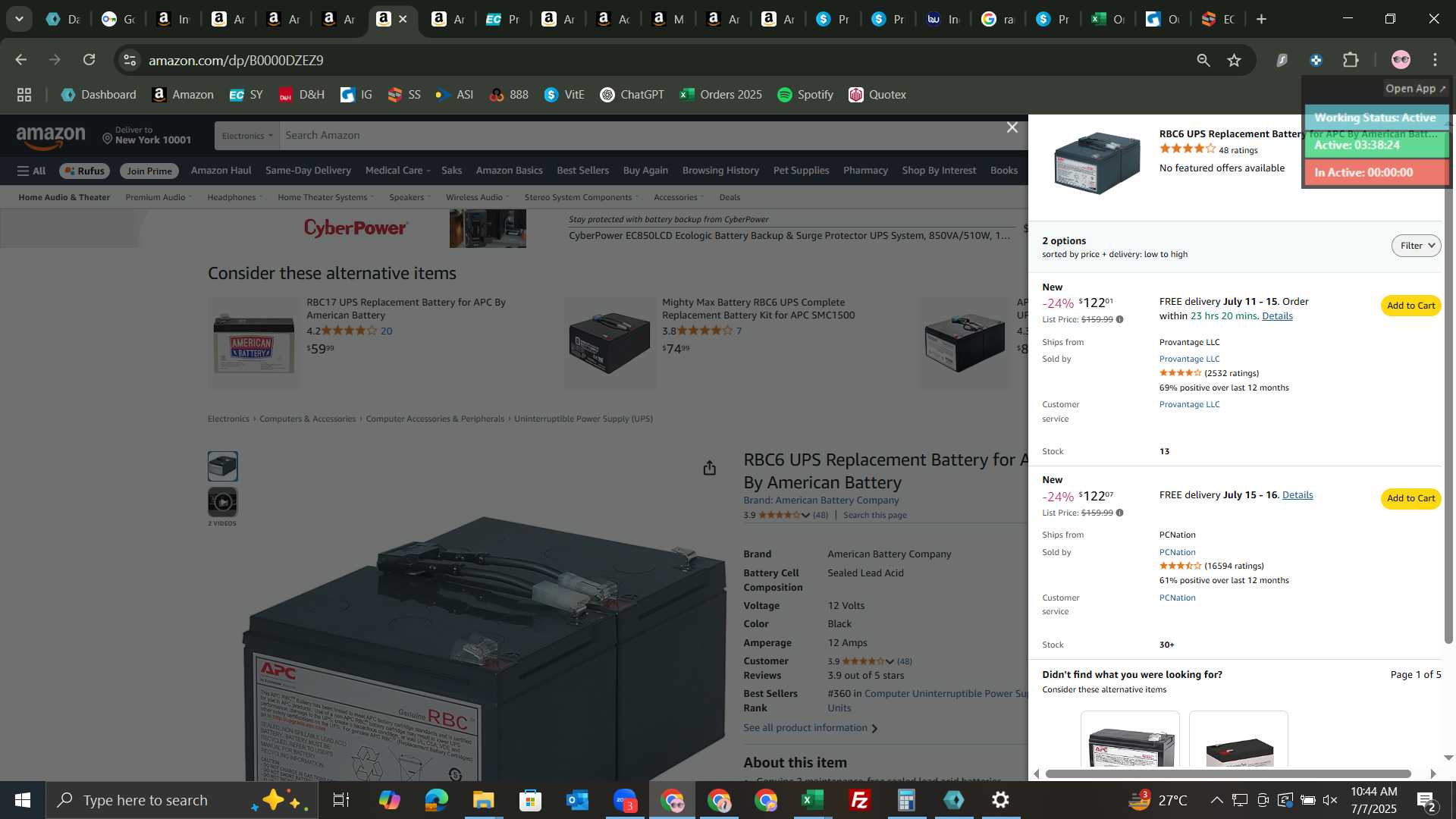Add Provantage LLC offer to cart

pyautogui.click(x=1410, y=306)
